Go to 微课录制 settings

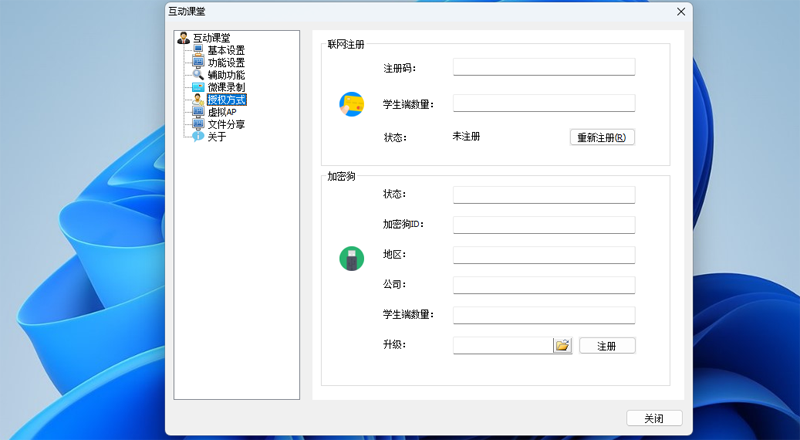[226, 87]
